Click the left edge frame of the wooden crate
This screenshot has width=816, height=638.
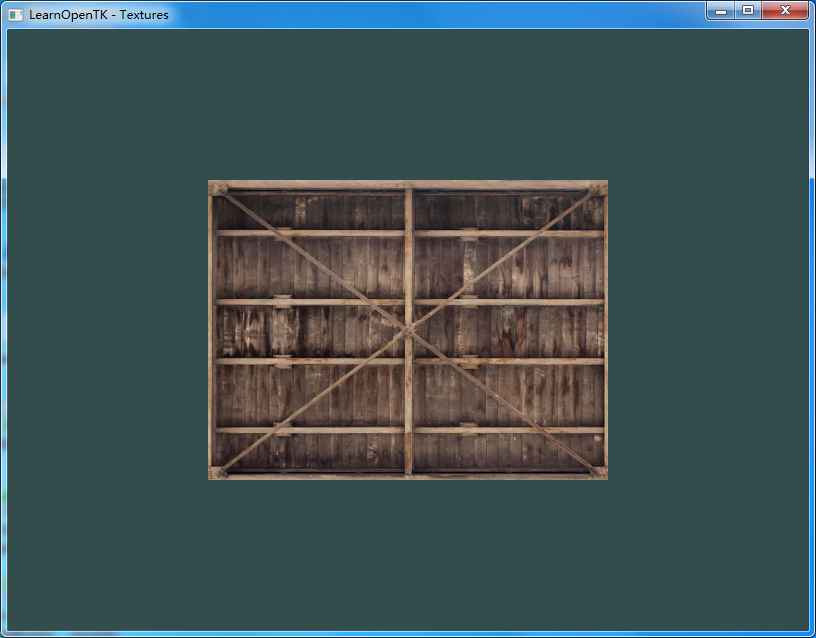(211, 330)
